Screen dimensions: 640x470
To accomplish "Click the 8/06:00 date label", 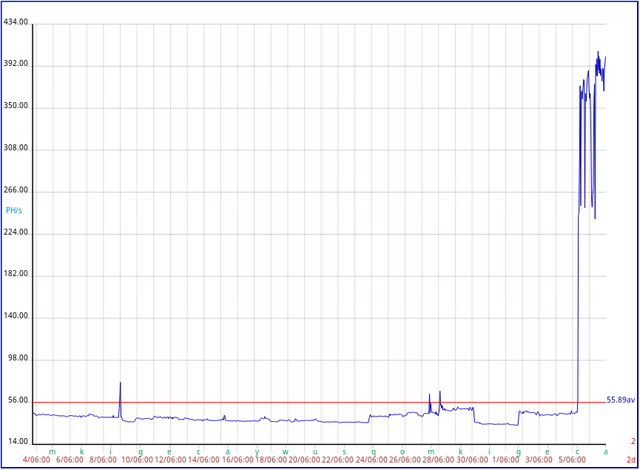I will tap(103, 460).
